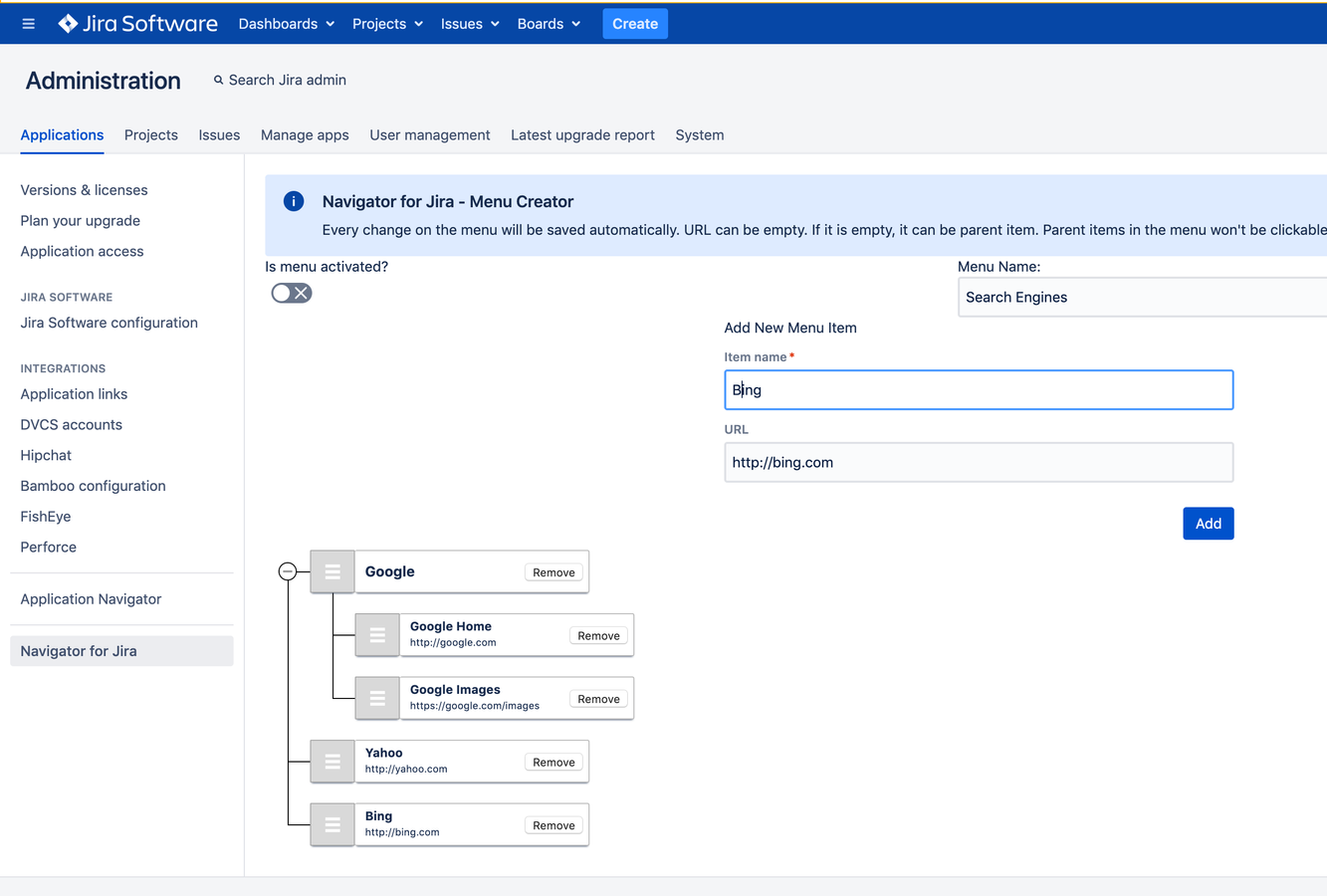Remove the Bing menu item

[553, 825]
